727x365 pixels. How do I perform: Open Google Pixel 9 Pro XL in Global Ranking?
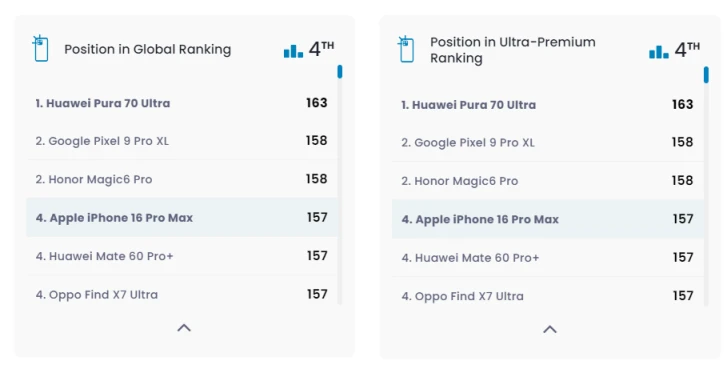pos(182,141)
